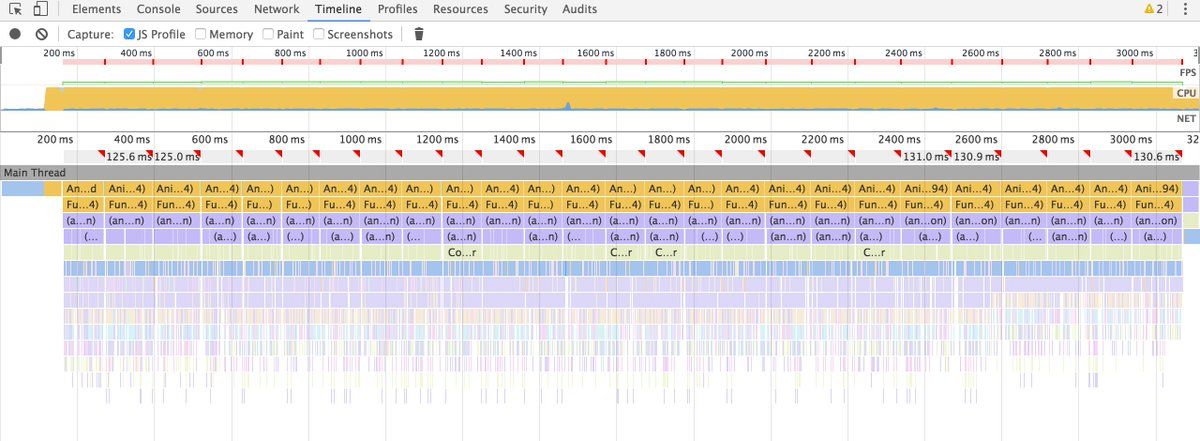
Task: Toggle the device mode icon
Action: pyautogui.click(x=41, y=10)
